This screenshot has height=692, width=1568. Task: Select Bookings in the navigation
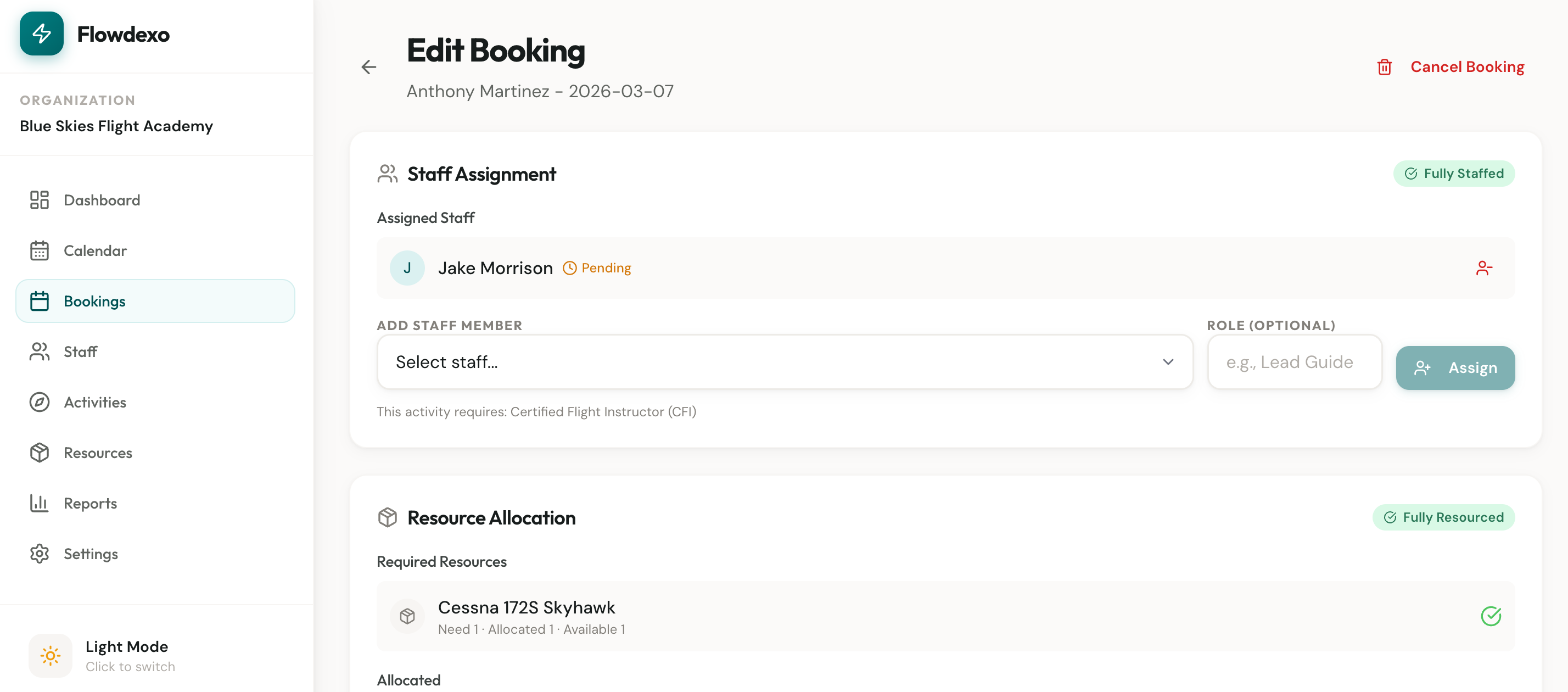(x=94, y=300)
